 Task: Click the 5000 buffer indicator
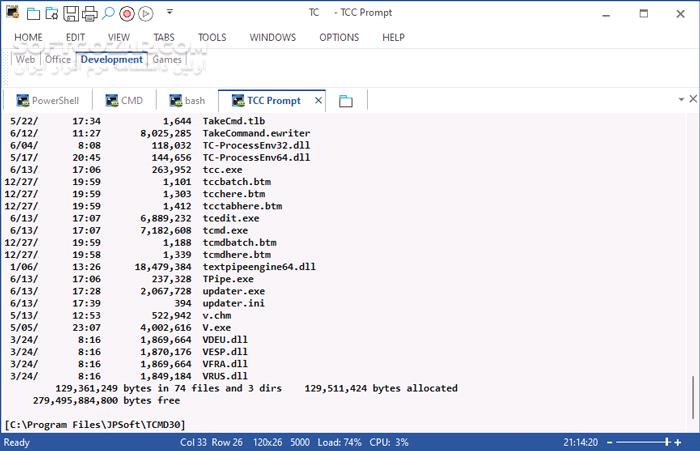pyautogui.click(x=300, y=442)
